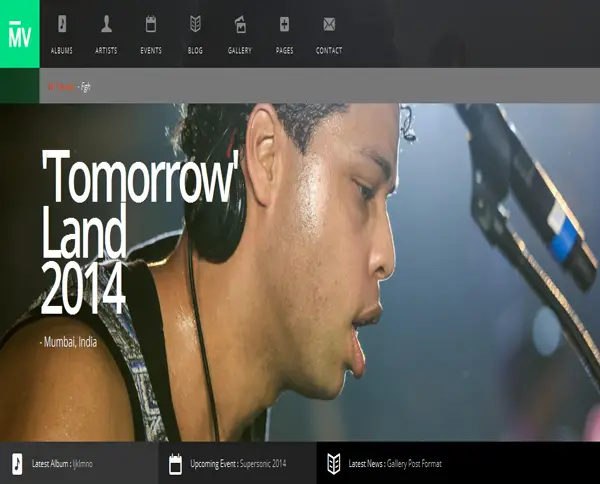Viewport: 600px width, 484px height.
Task: Click the red ticker link text
Action: [x=61, y=86]
